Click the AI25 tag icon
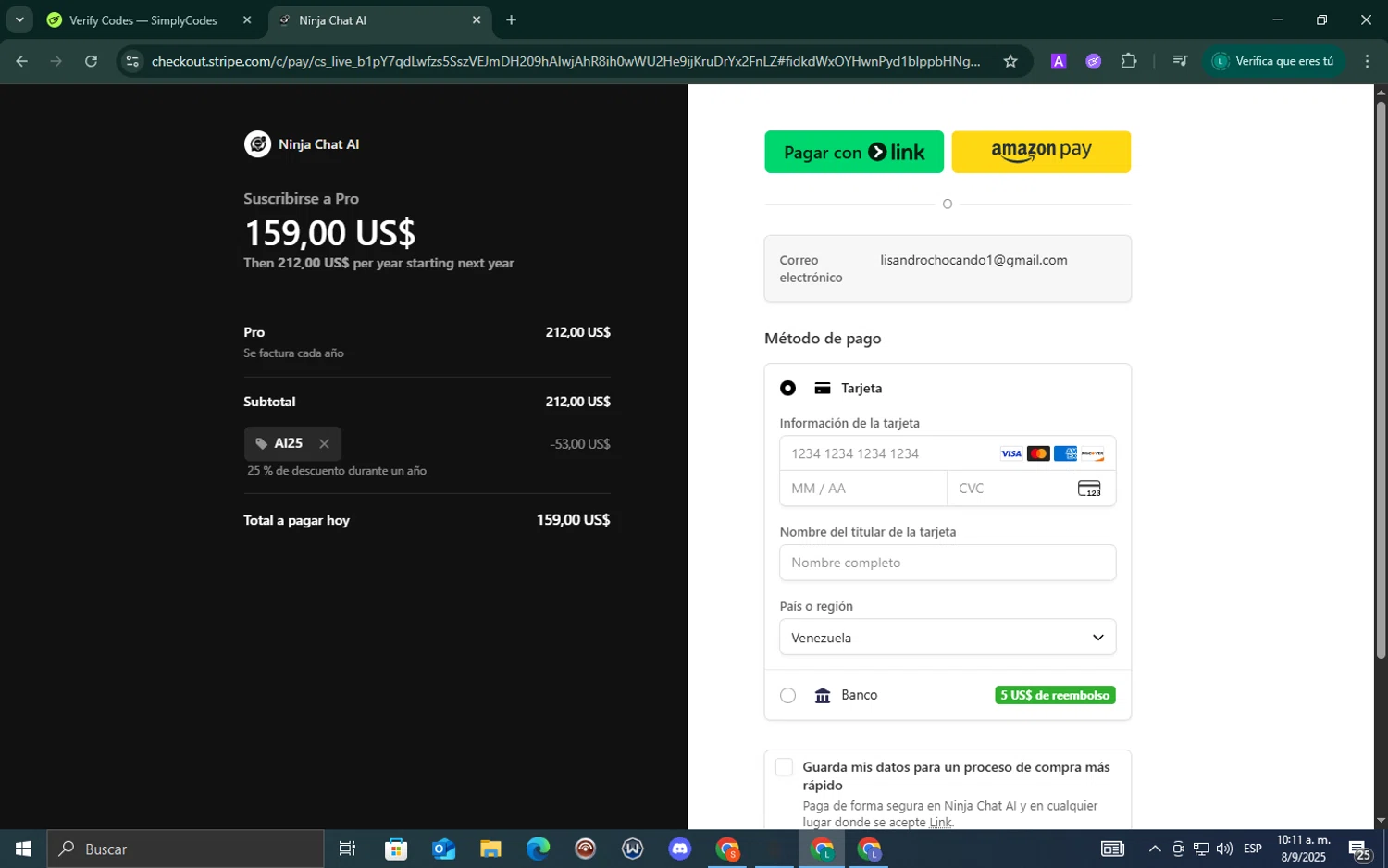The height and width of the screenshot is (868, 1388). pyautogui.click(x=261, y=444)
